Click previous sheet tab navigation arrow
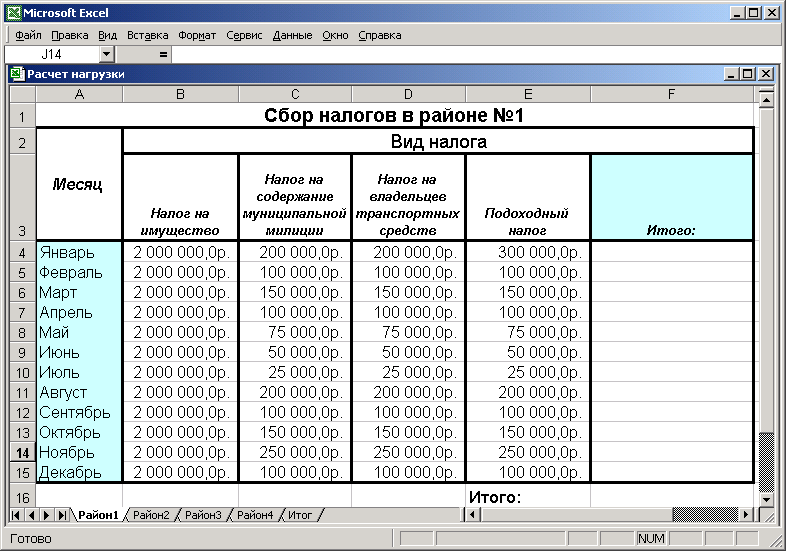 (x=32, y=515)
